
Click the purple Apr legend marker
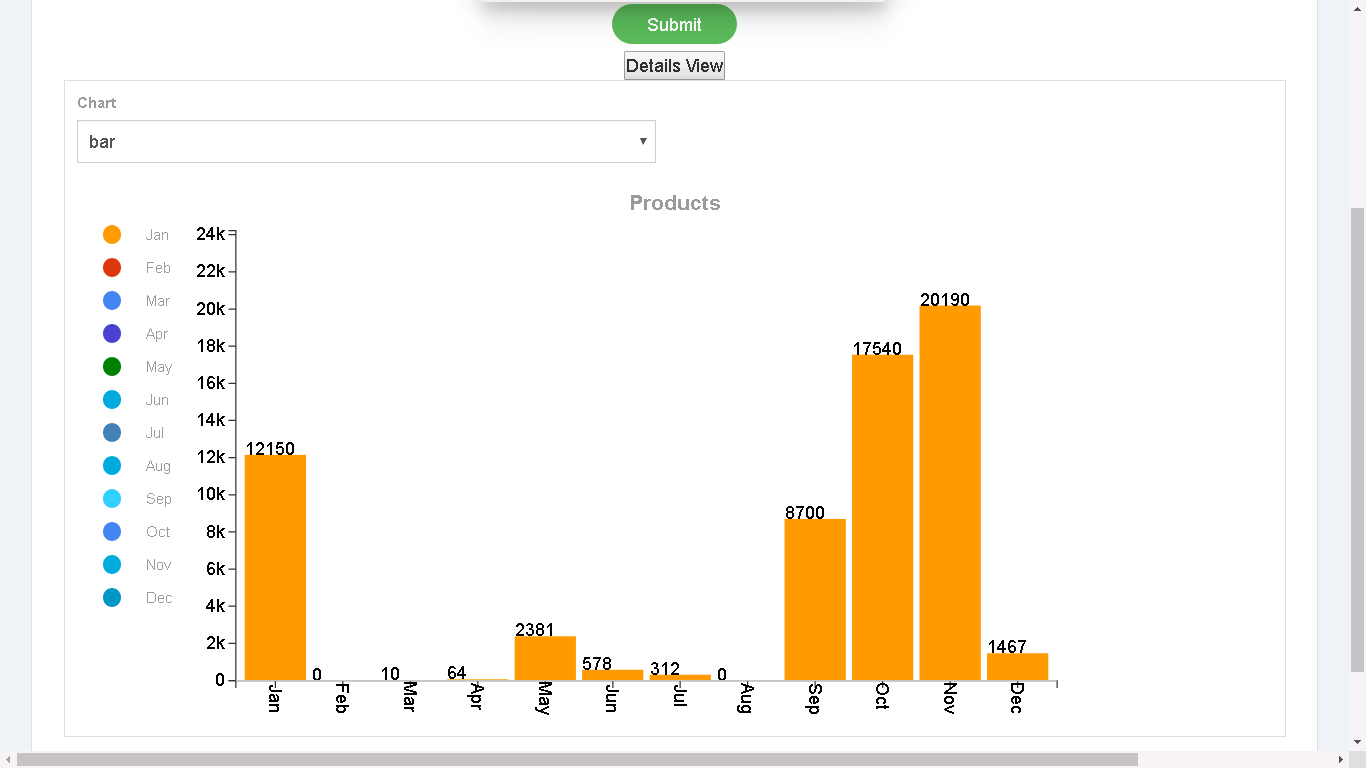point(111,333)
